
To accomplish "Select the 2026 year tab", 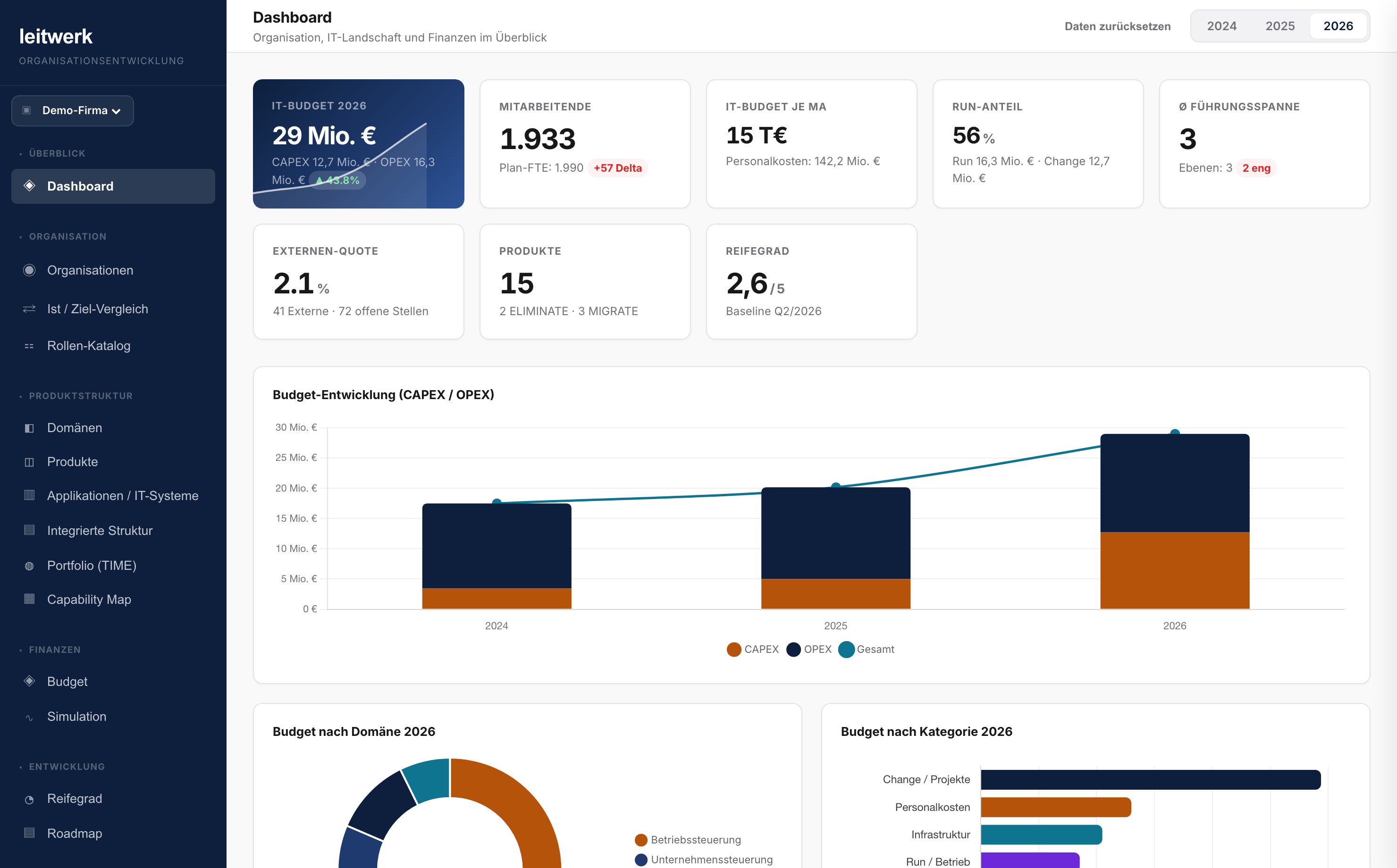I will click(1338, 26).
